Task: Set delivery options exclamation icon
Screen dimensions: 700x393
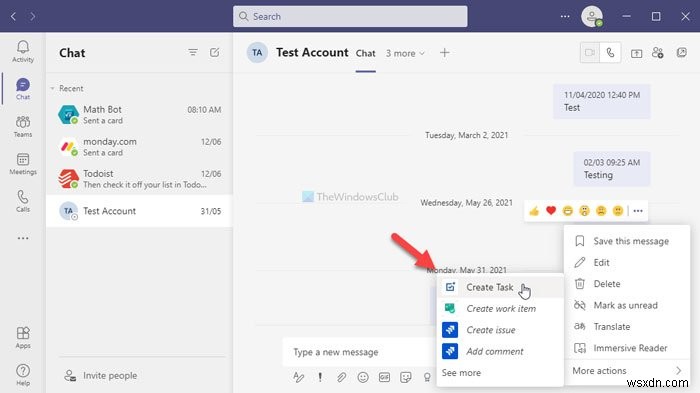Action: [320, 377]
